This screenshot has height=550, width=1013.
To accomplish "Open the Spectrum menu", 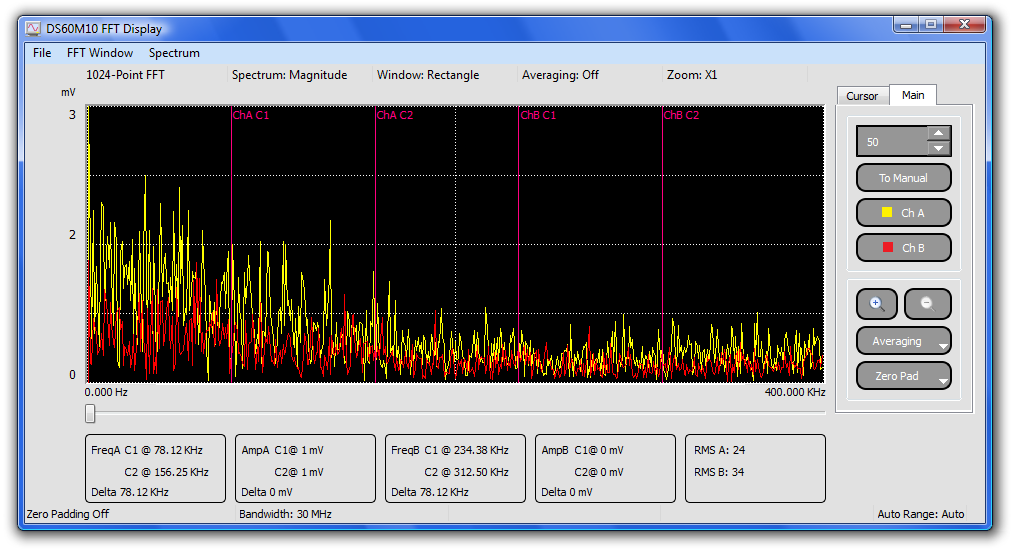I will coord(174,53).
